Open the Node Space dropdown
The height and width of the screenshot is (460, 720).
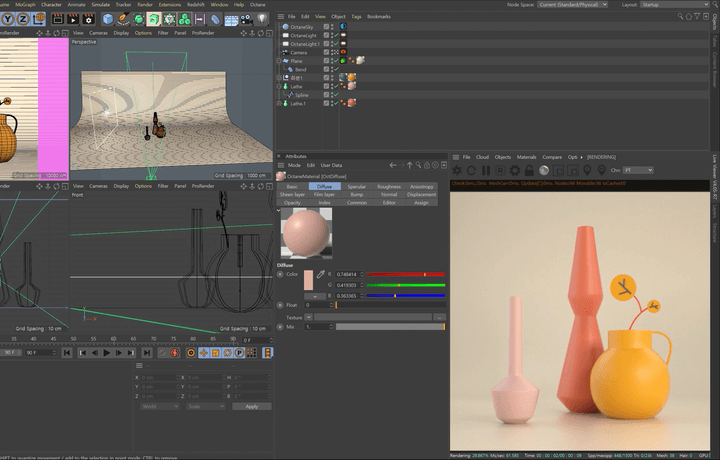click(572, 4)
